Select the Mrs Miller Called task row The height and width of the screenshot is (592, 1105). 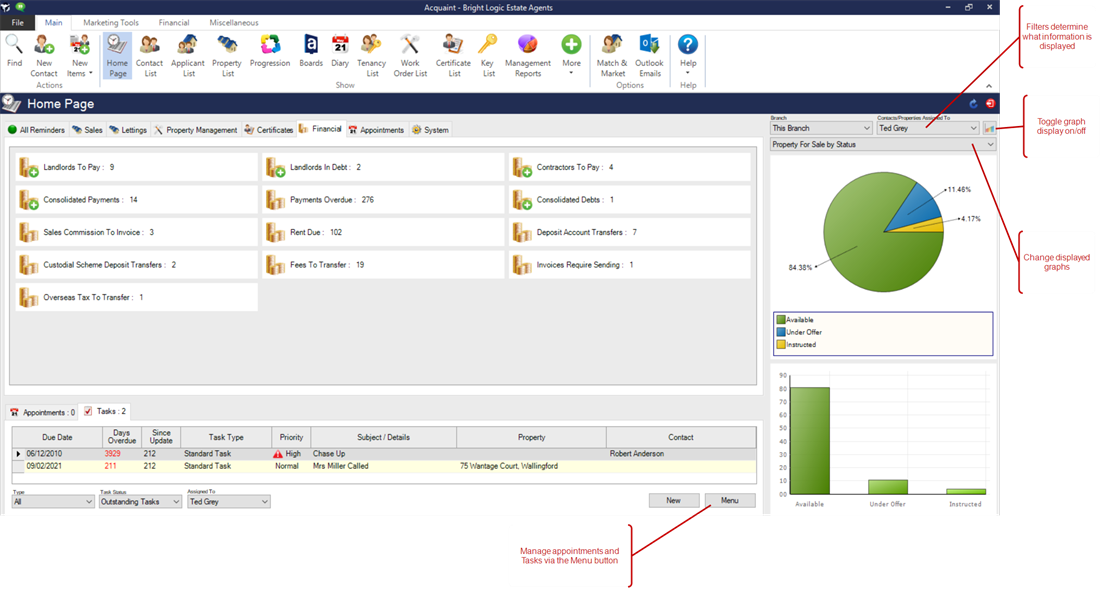340,466
